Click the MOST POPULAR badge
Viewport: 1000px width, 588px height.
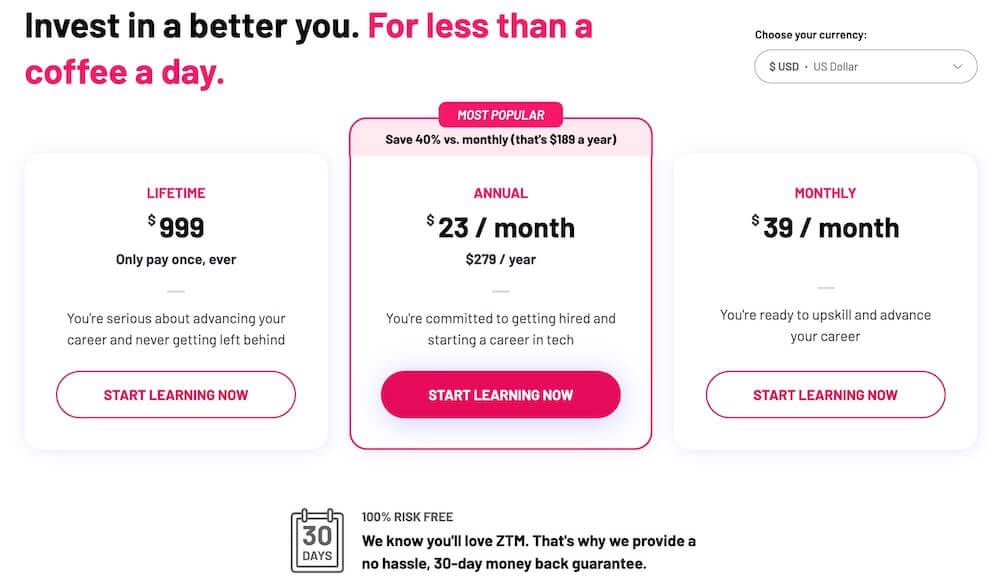coord(501,115)
